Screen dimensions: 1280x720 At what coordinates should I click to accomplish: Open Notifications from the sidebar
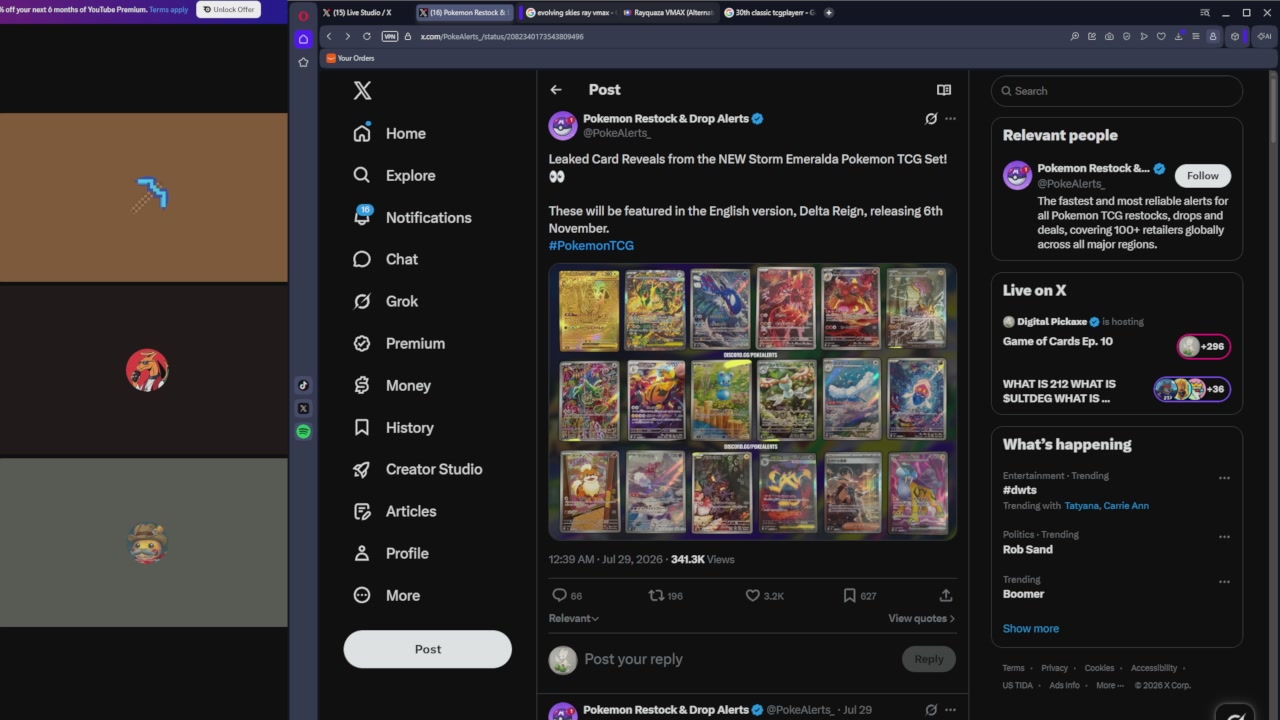[412, 217]
